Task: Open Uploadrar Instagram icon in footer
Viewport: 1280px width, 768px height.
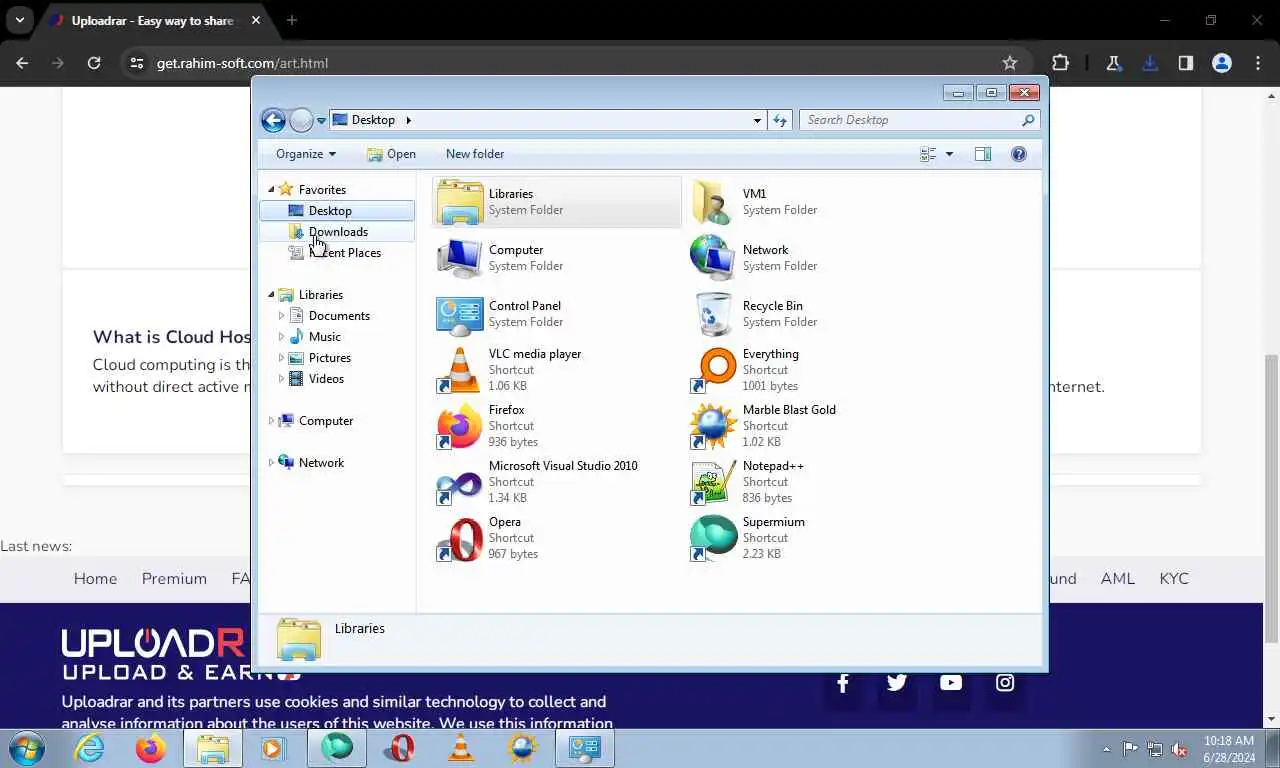Action: [1005, 683]
